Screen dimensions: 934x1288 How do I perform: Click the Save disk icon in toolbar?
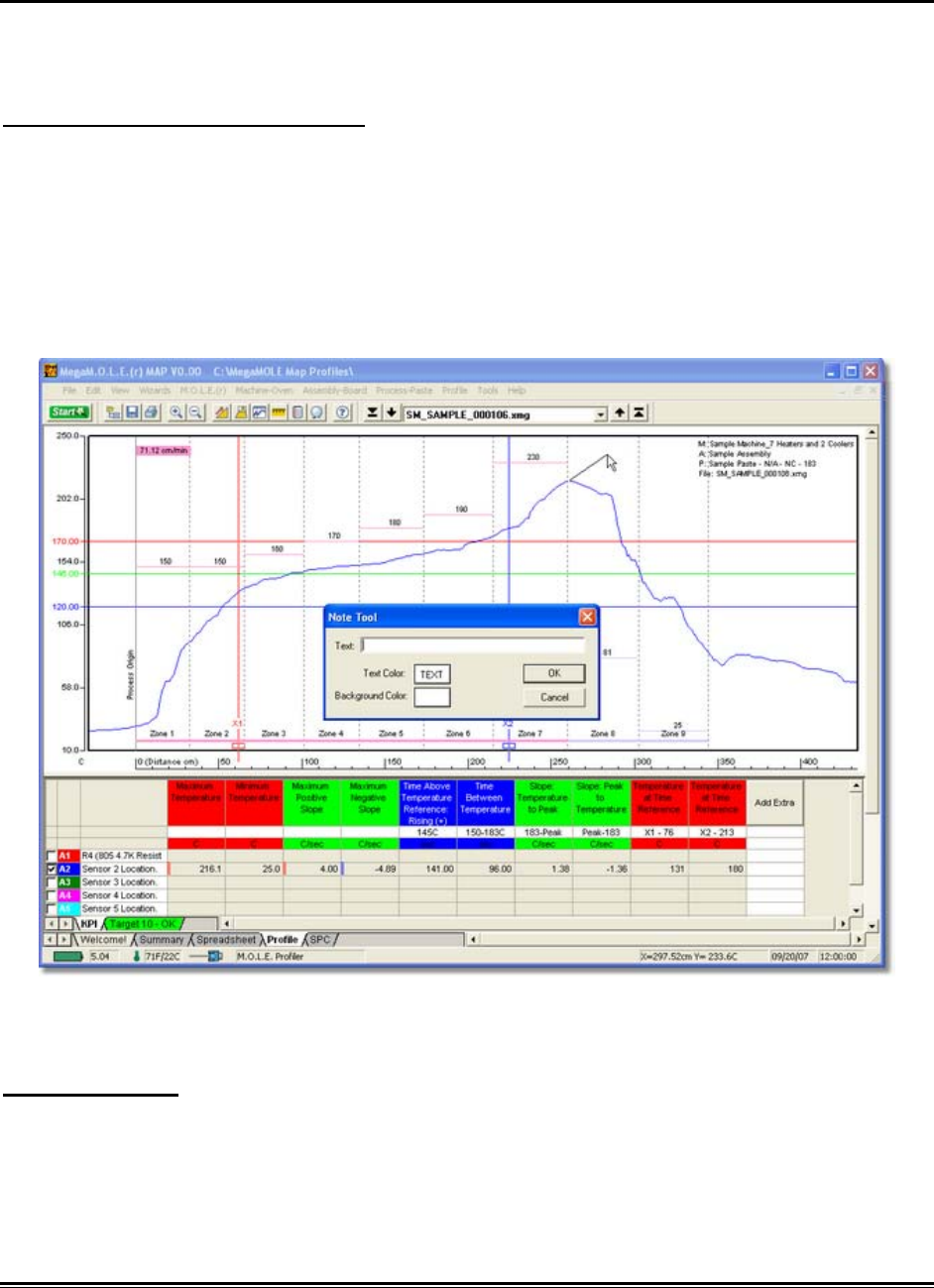pos(131,411)
